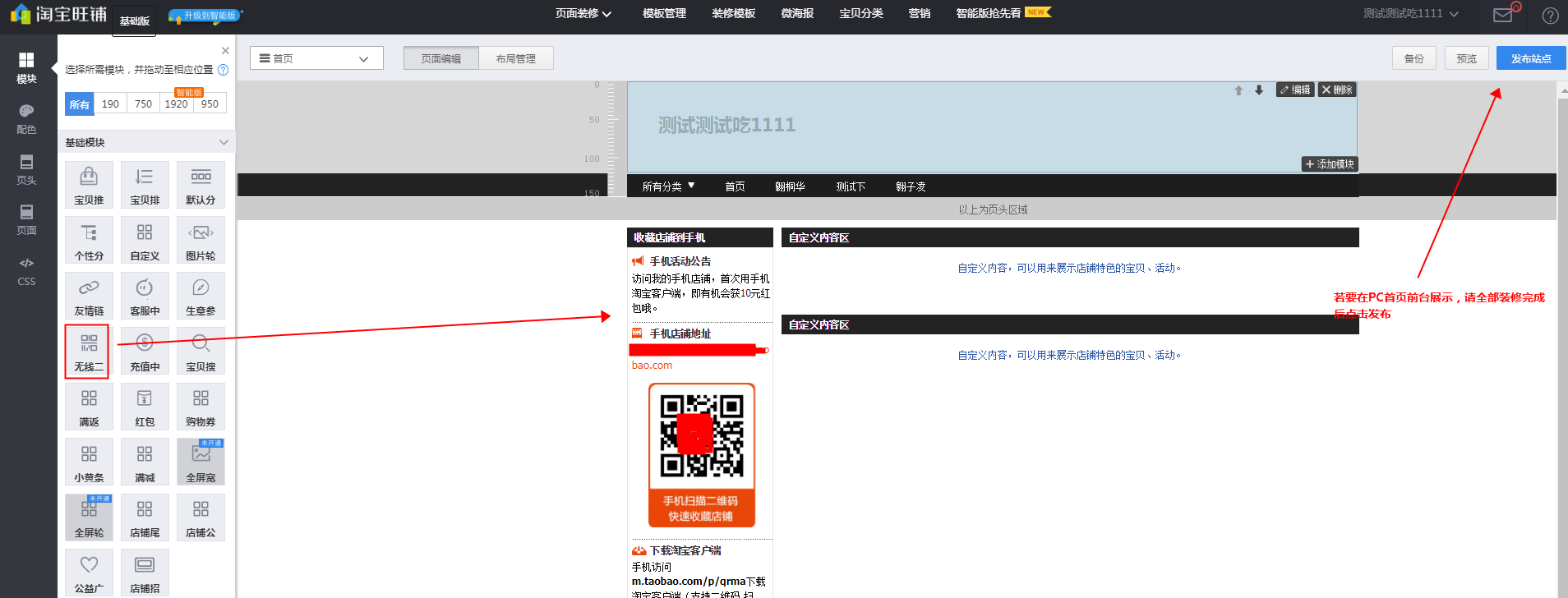This screenshot has width=1568, height=598.
Task: Click the 添加模块 add module button
Action: pyautogui.click(x=1330, y=164)
